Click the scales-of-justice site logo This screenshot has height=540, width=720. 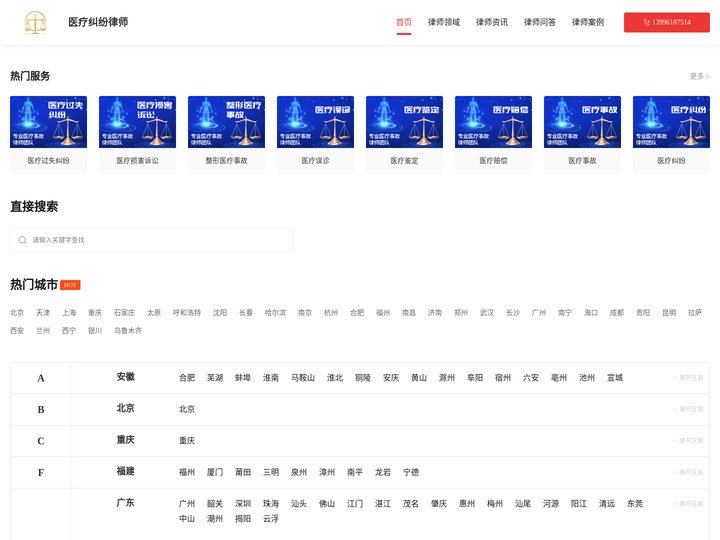click(35, 22)
